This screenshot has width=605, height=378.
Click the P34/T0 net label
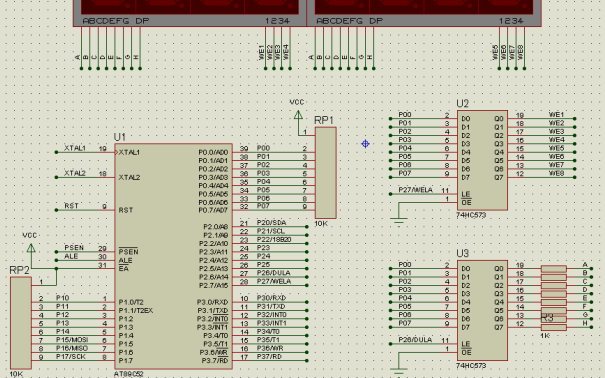pyautogui.click(x=268, y=332)
